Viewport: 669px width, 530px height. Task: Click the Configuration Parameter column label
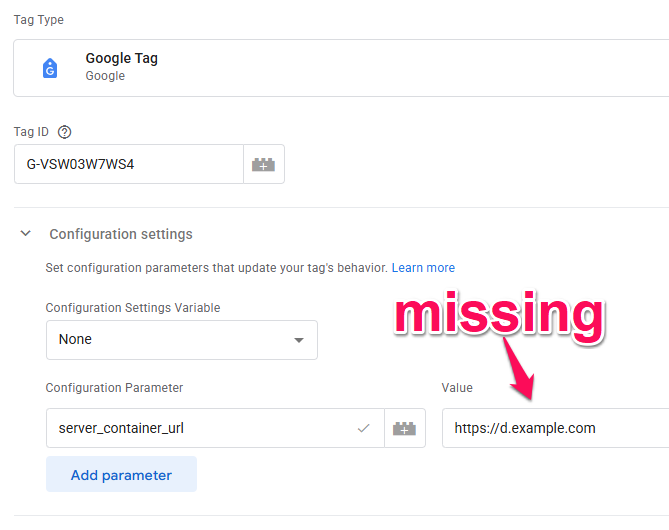[x=114, y=388]
